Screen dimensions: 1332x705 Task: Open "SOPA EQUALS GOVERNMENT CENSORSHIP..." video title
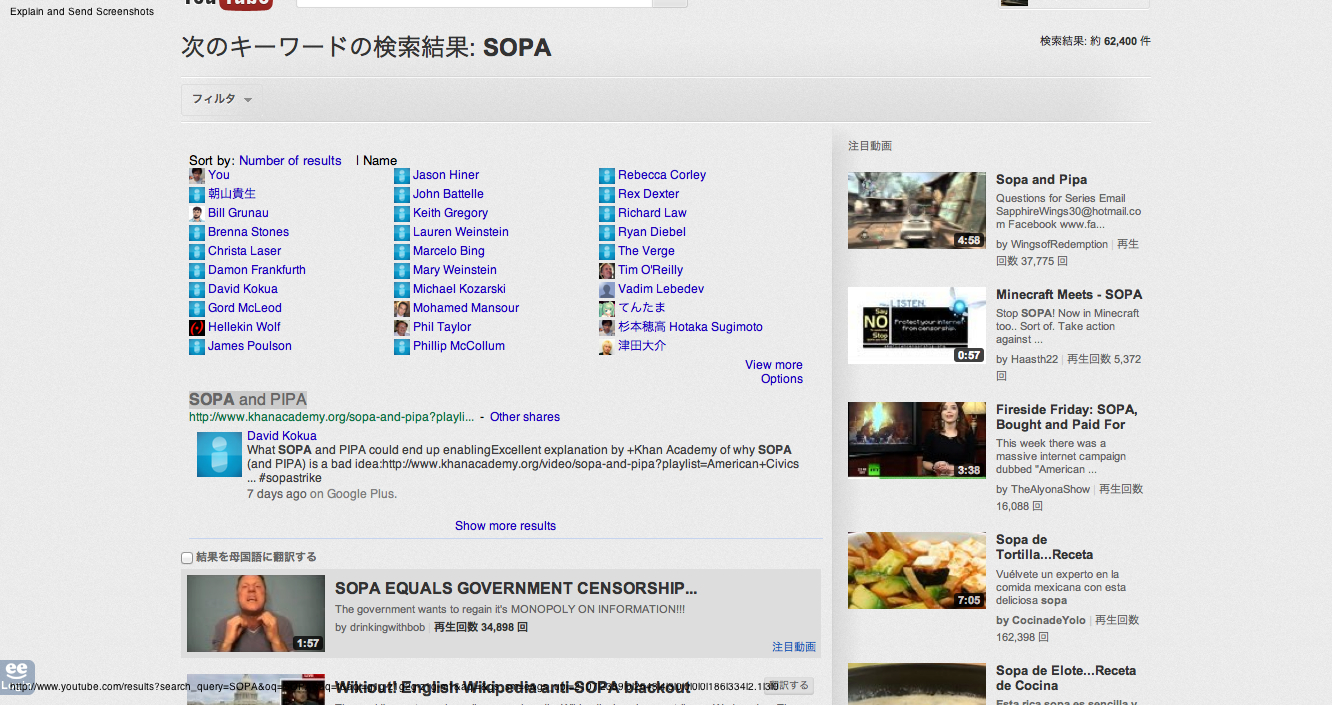point(516,588)
